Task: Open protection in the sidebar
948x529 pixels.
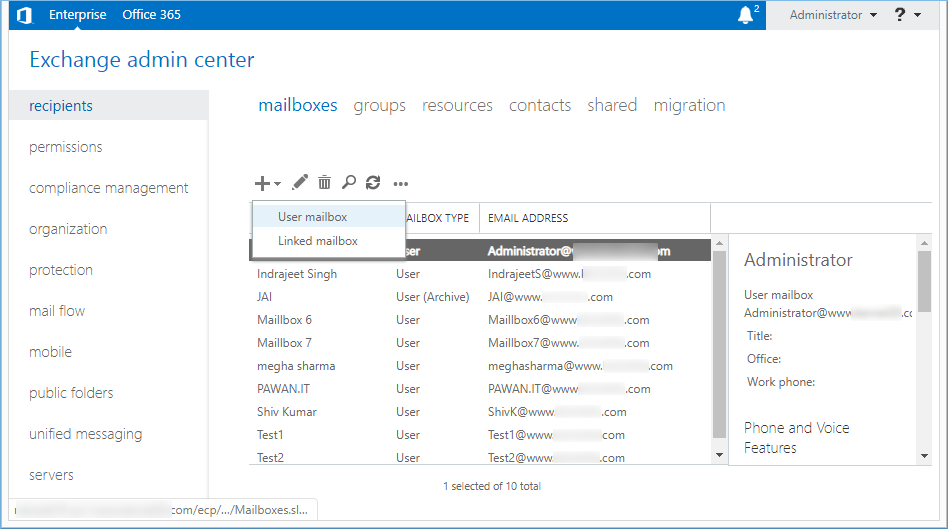Action: click(60, 270)
